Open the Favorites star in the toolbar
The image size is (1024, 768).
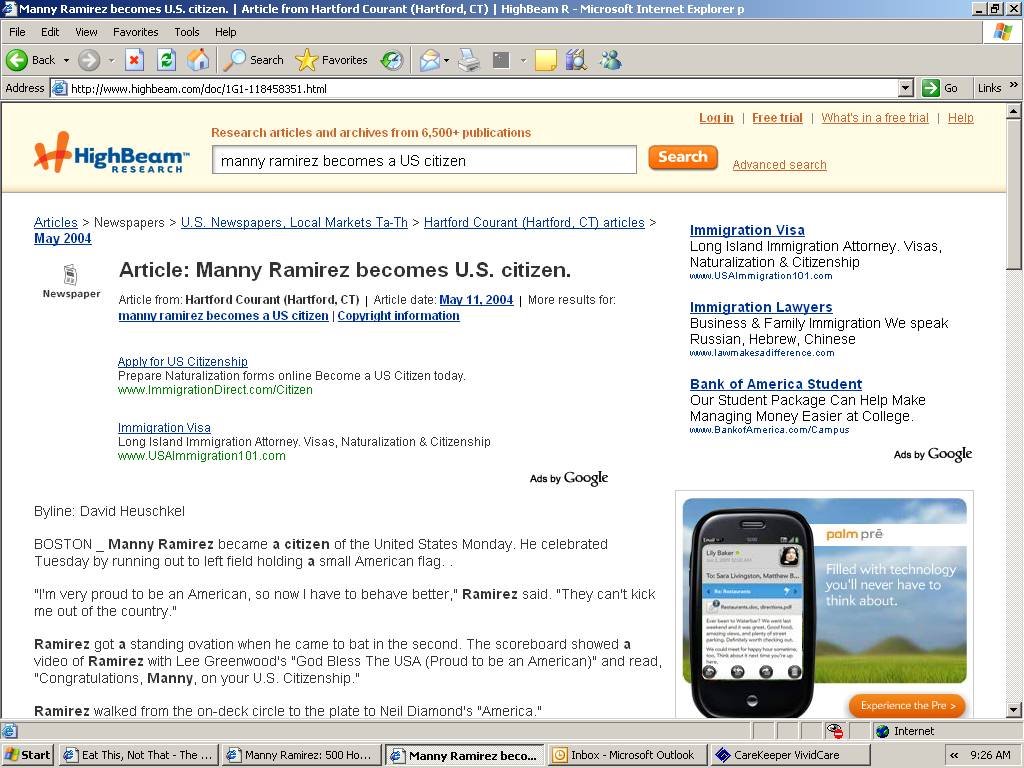click(x=331, y=60)
